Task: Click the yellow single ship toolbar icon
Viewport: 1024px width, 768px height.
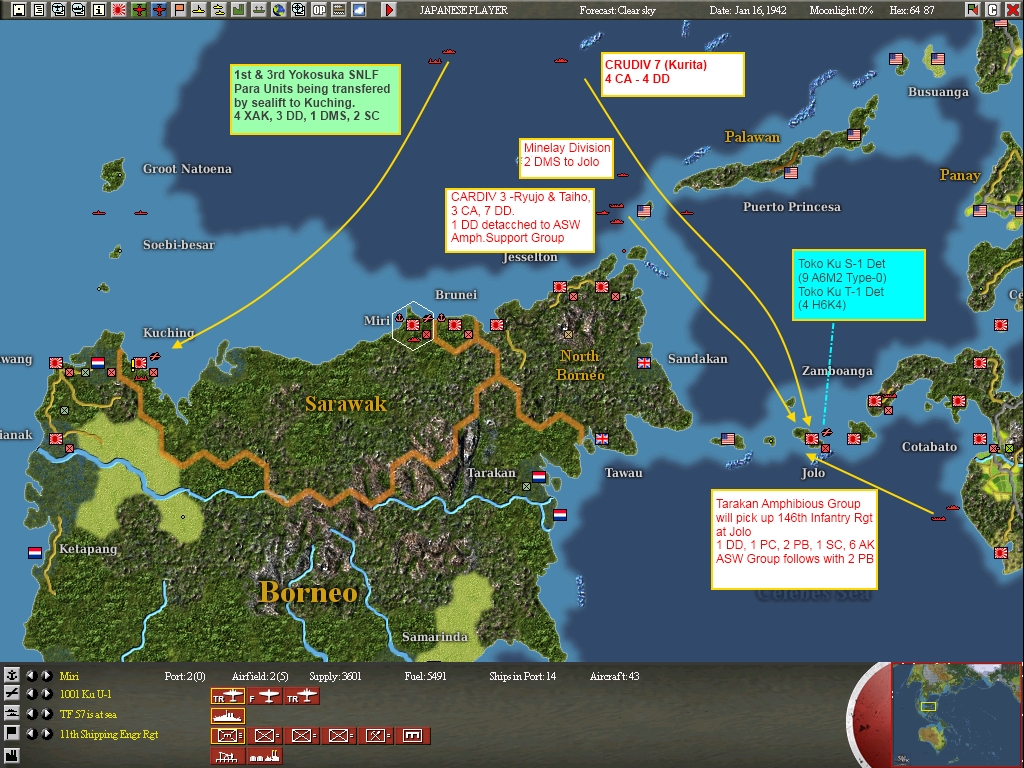Action: (199, 10)
